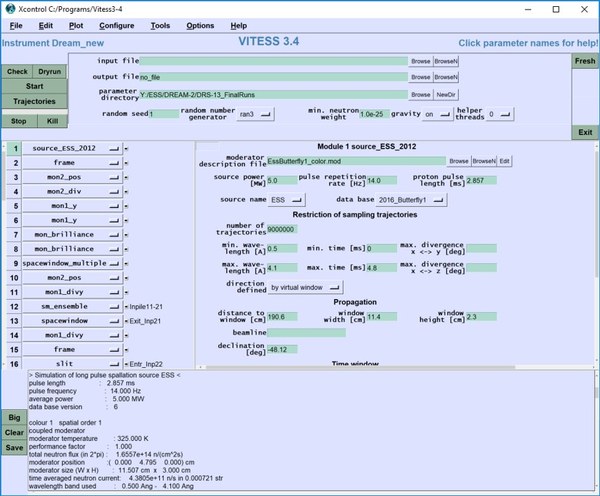600x496 pixels.
Task: Click the Kill button
Action: 52,120
